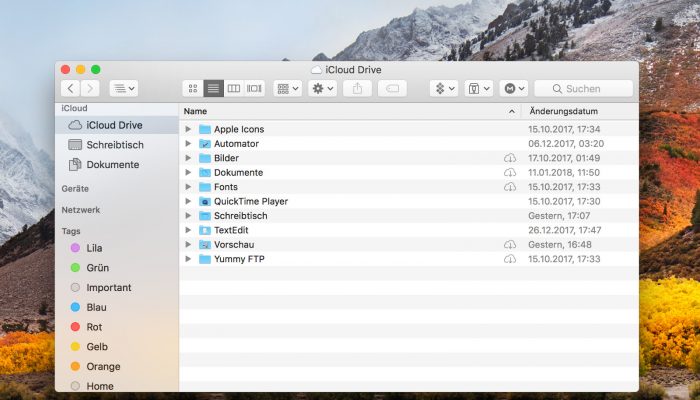Select iCloud Drive in the sidebar

(x=117, y=125)
